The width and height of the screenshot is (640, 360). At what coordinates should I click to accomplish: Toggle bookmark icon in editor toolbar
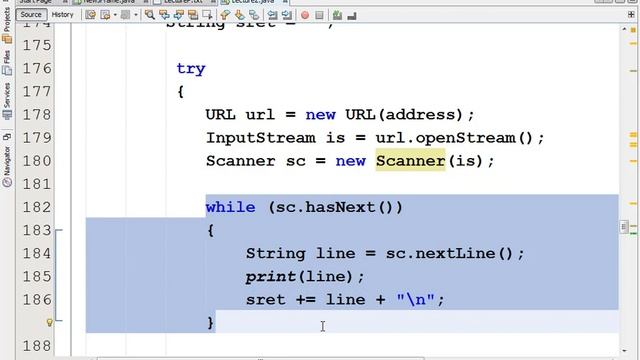click(254, 16)
